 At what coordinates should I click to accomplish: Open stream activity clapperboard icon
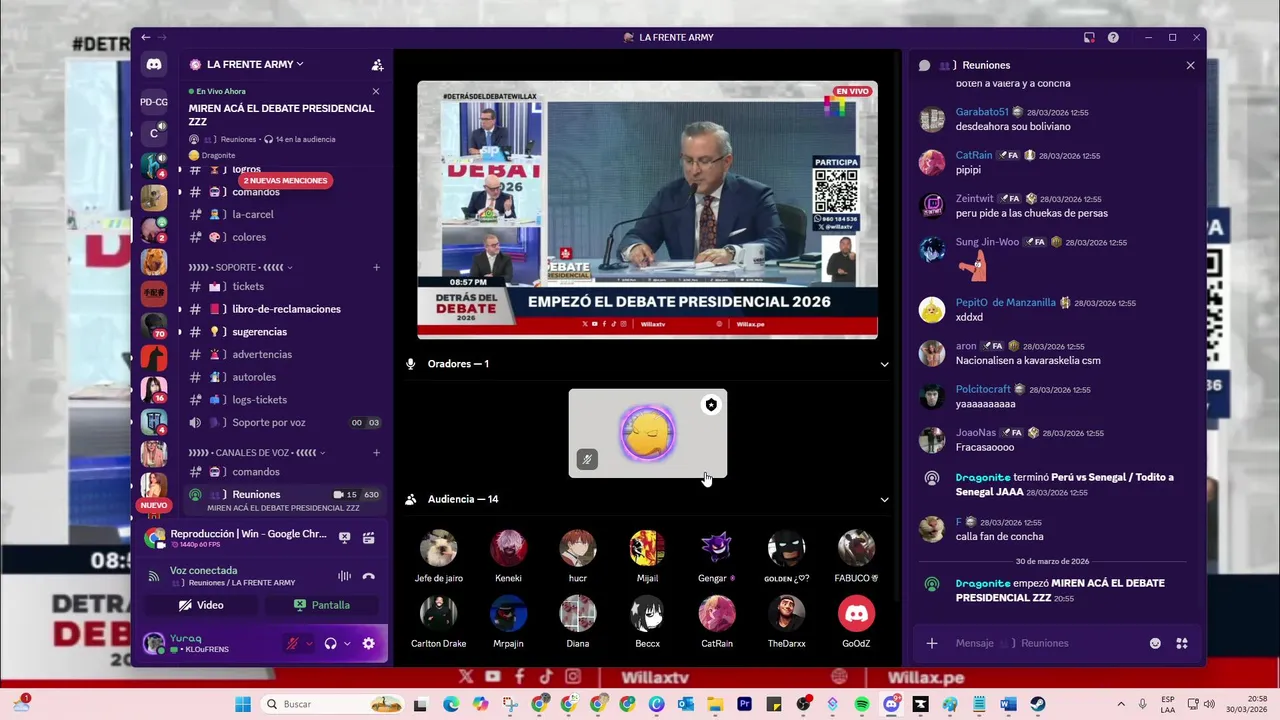coord(369,537)
